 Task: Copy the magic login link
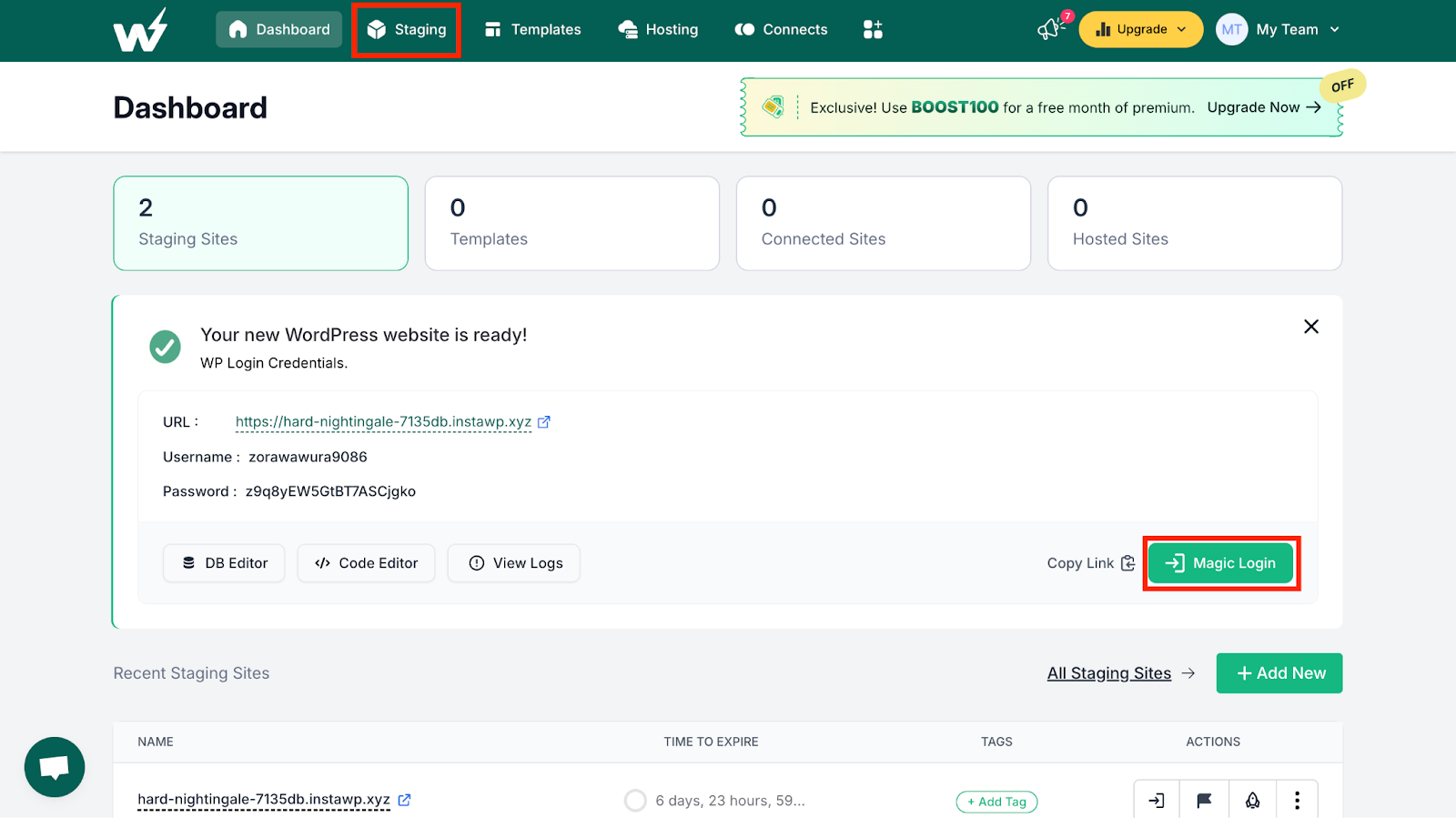(1091, 563)
